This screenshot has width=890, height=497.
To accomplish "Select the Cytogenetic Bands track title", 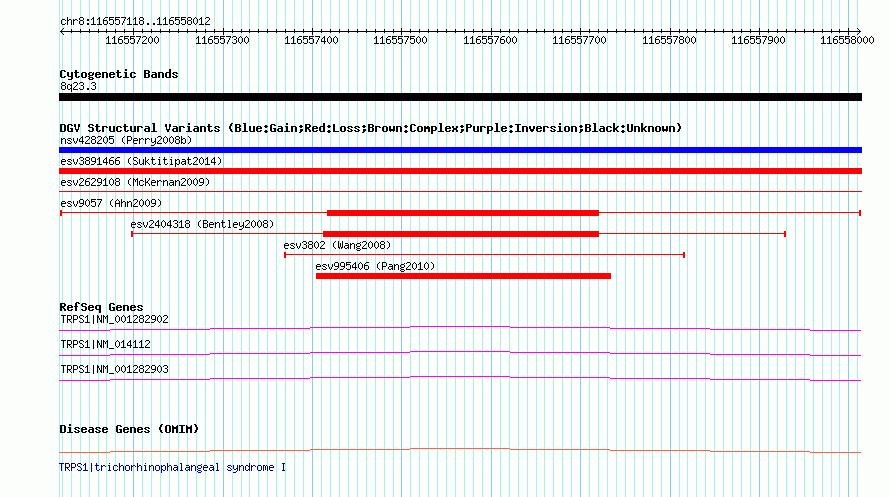I will (119, 74).
